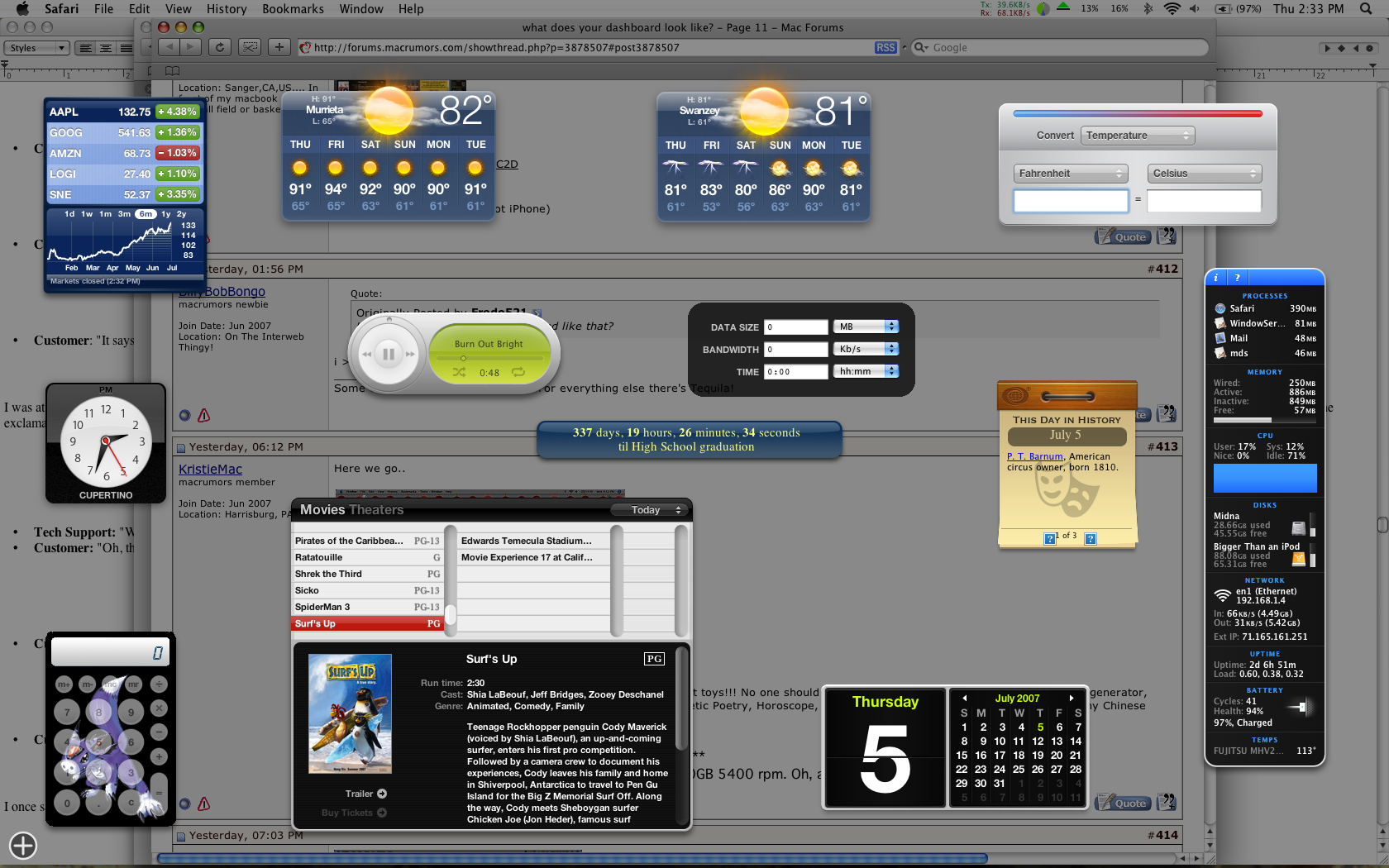Open the P. T. Barnum link
This screenshot has width=1389, height=868.
point(1035,456)
